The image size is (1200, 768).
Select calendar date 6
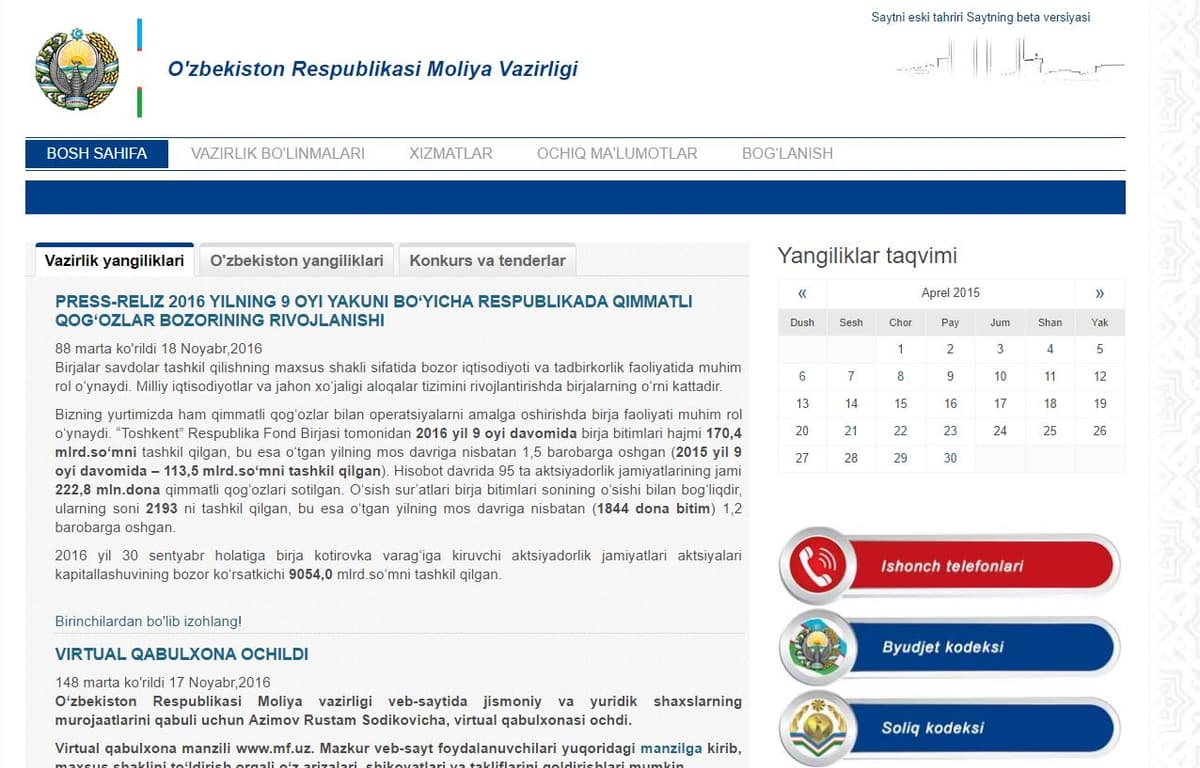pos(802,376)
